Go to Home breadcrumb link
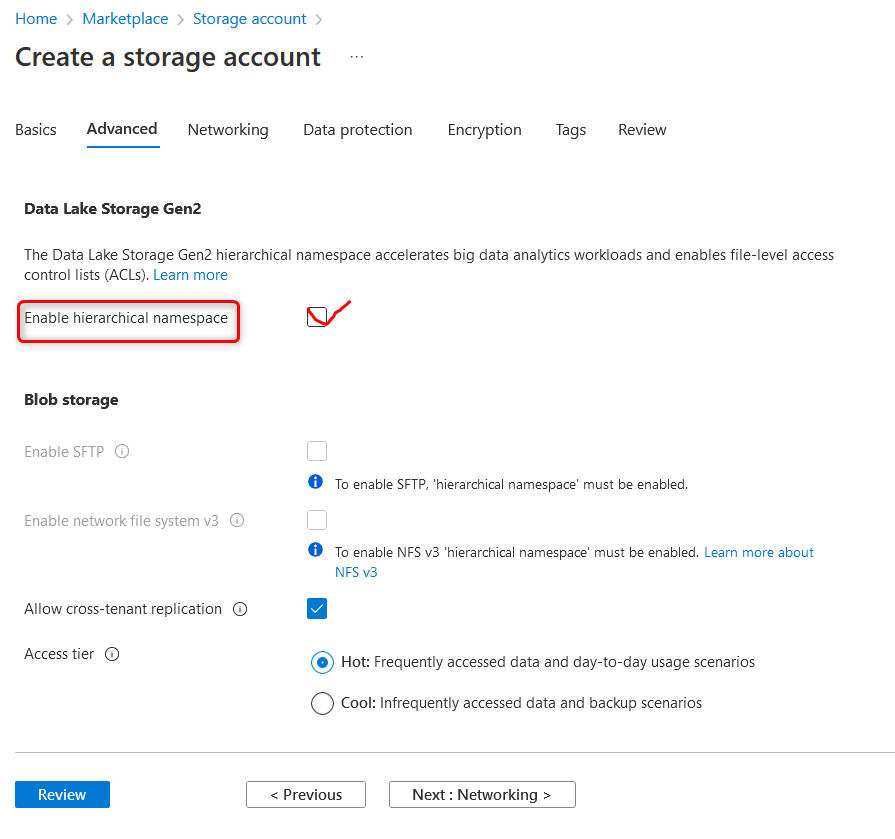895x839 pixels. pyautogui.click(x=36, y=19)
